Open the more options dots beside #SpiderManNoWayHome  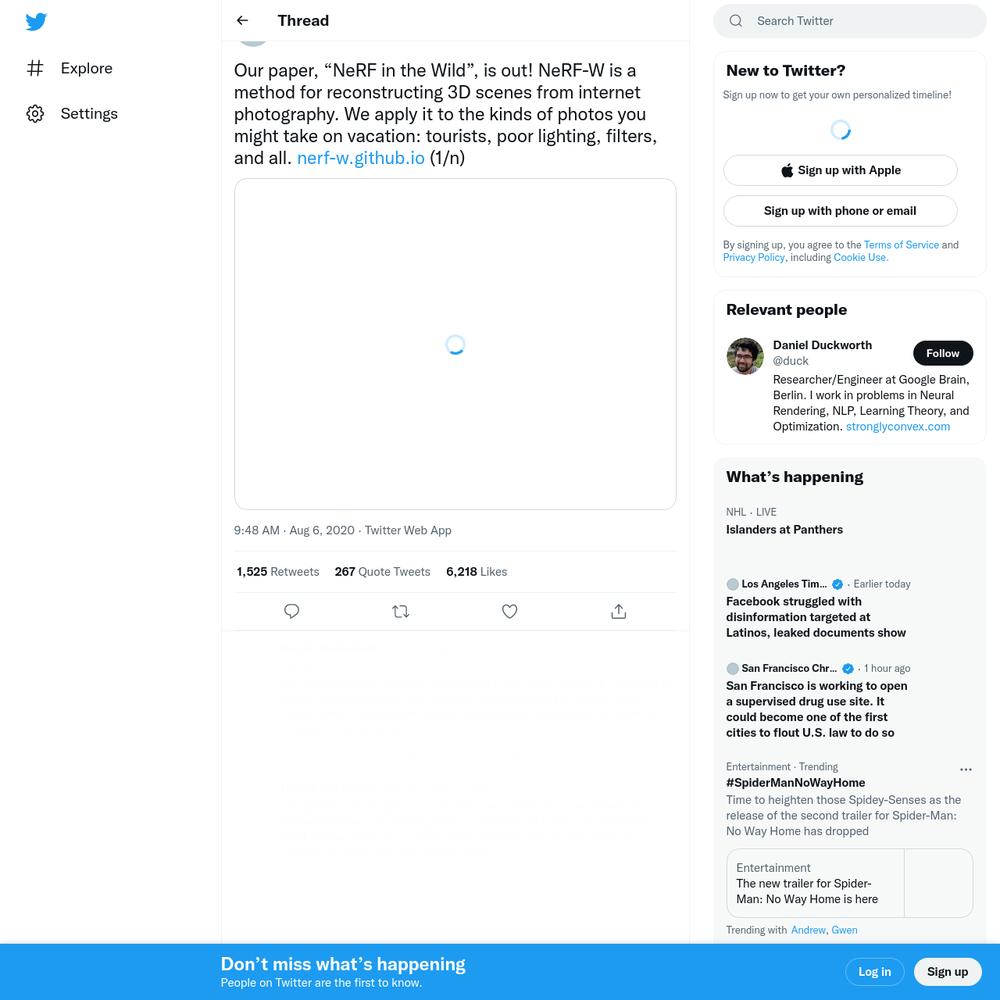coord(966,770)
